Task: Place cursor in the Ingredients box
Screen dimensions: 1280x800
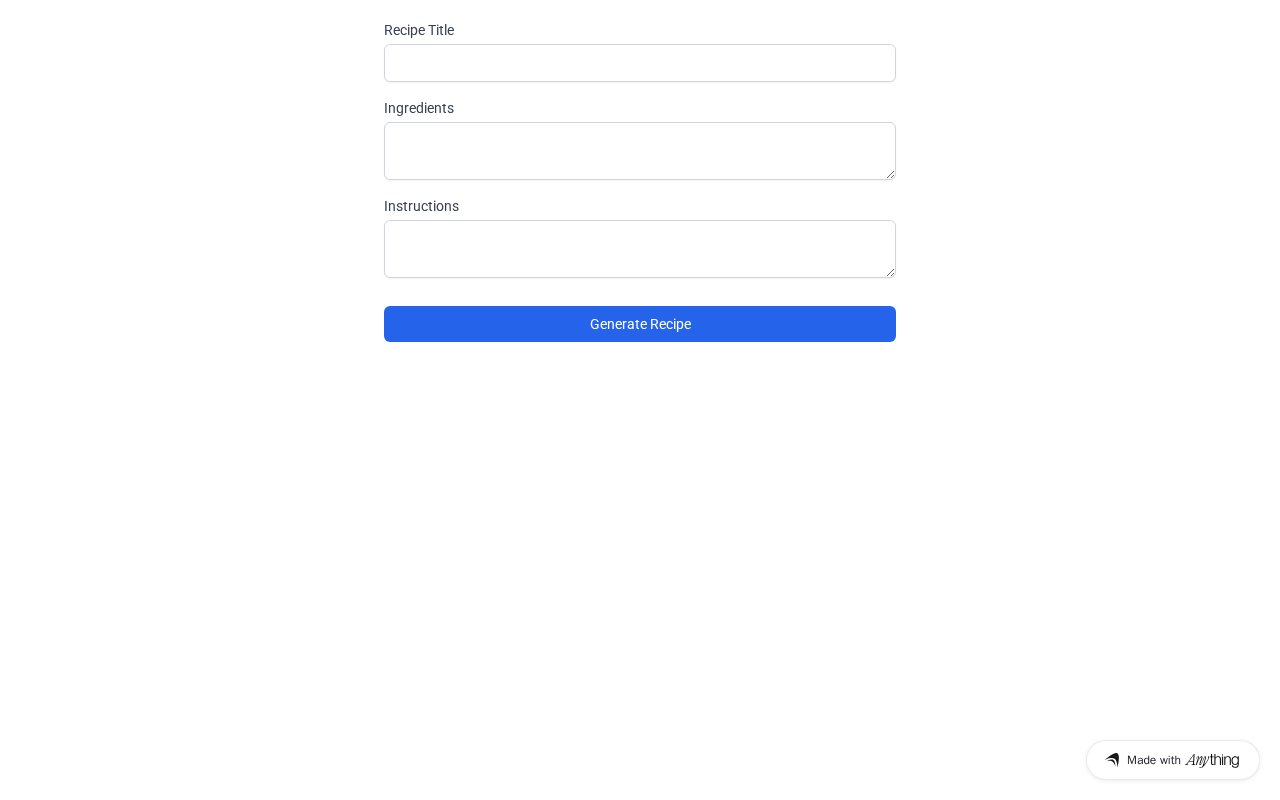Action: [640, 151]
